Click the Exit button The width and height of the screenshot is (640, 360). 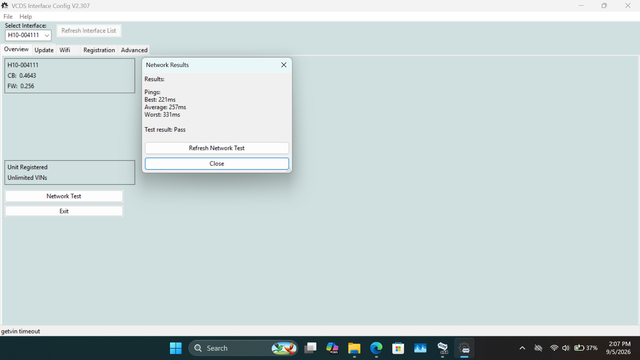pos(64,211)
